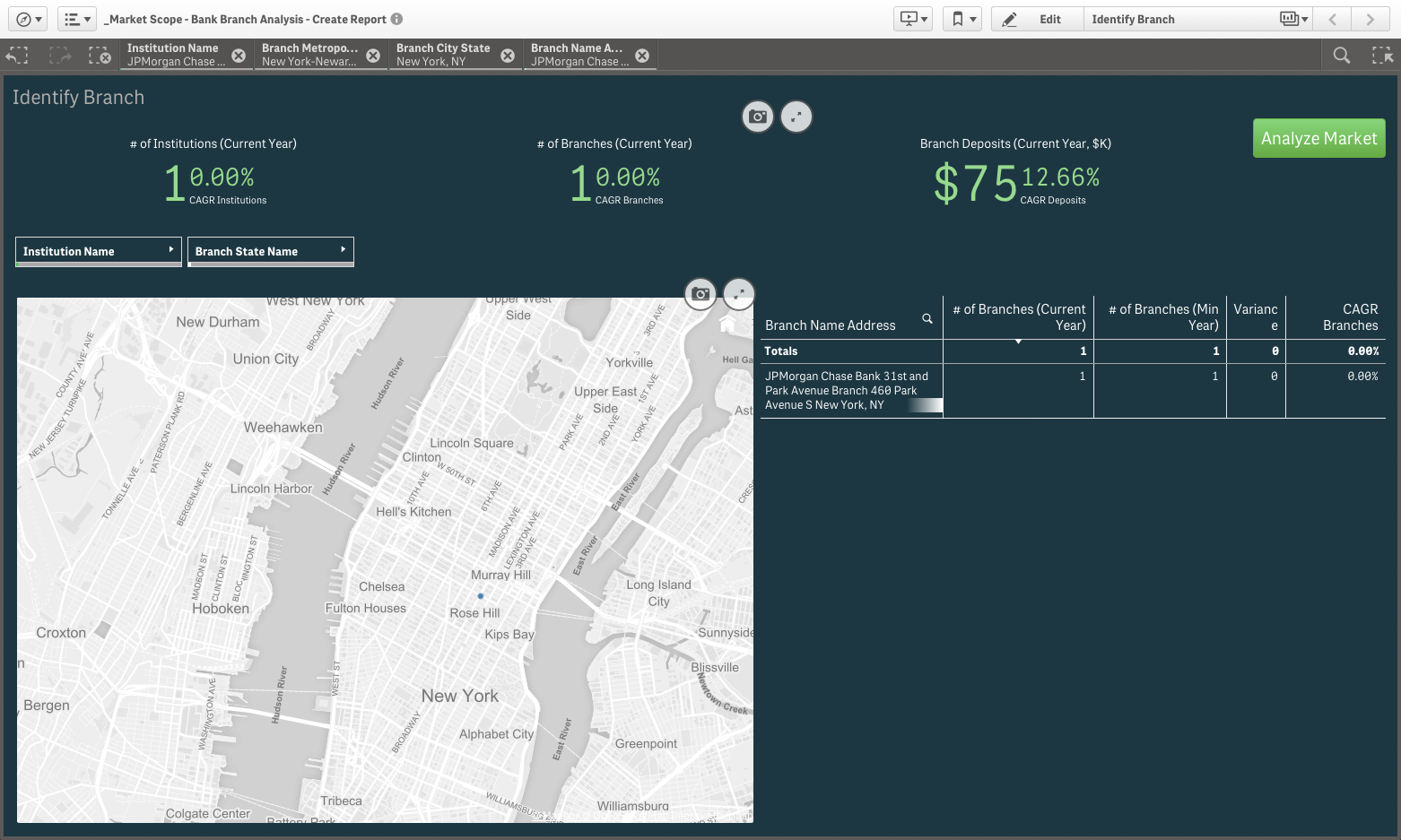The width and height of the screenshot is (1401, 840).
Task: Expand the Institution Name filter
Action: 99,251
